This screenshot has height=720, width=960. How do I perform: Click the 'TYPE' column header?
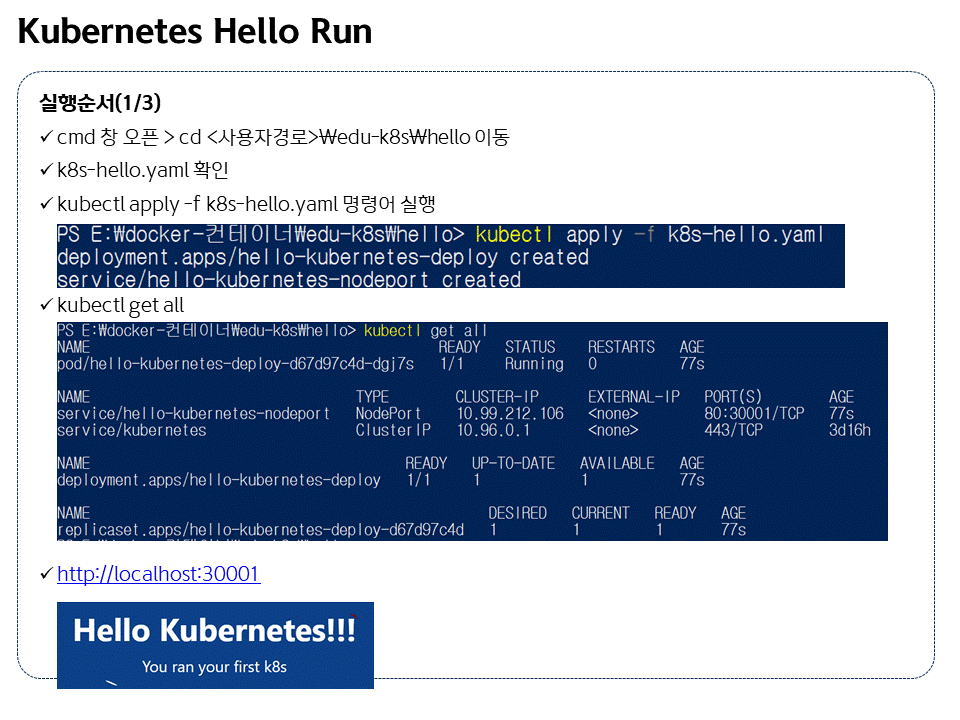pyautogui.click(x=372, y=397)
